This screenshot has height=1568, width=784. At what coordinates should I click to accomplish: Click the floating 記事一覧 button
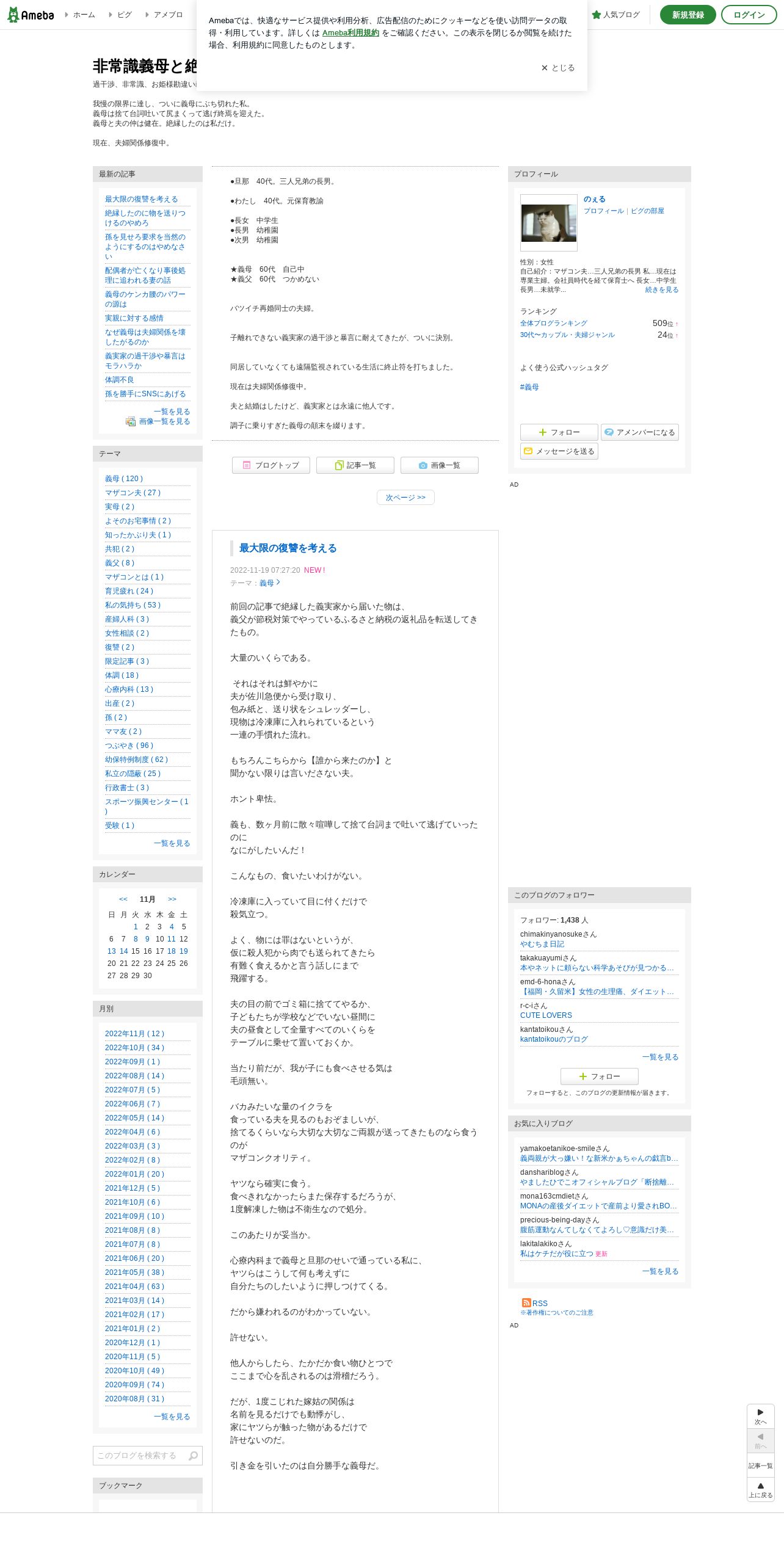tap(761, 1465)
